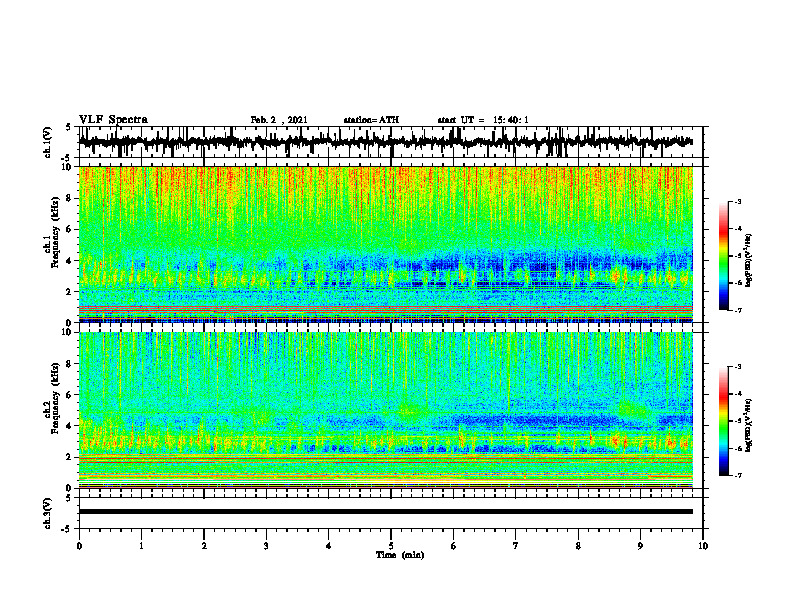
Task: Click the time axis tick label "0"
Action: (79, 546)
